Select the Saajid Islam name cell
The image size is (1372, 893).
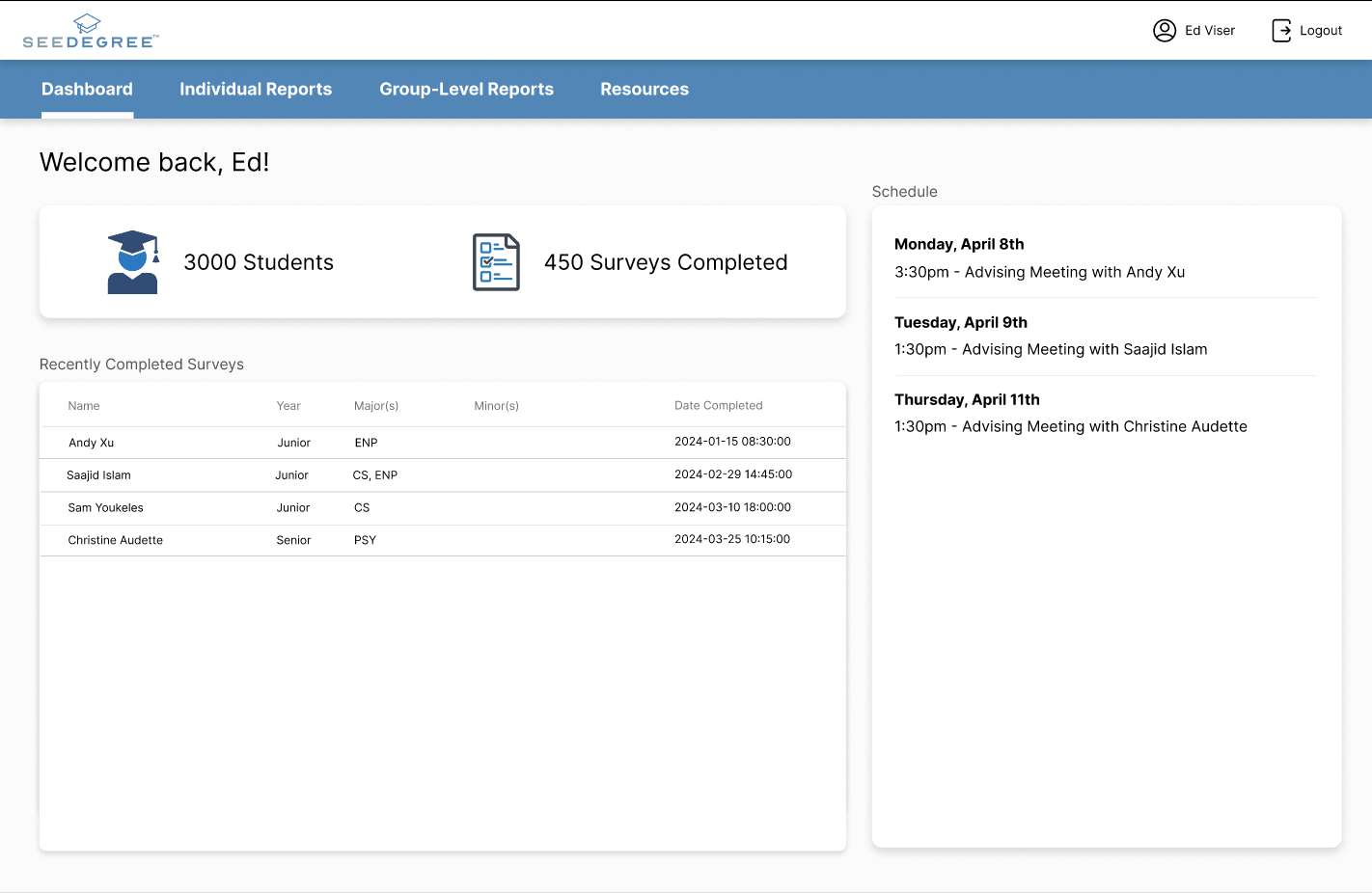98,475
